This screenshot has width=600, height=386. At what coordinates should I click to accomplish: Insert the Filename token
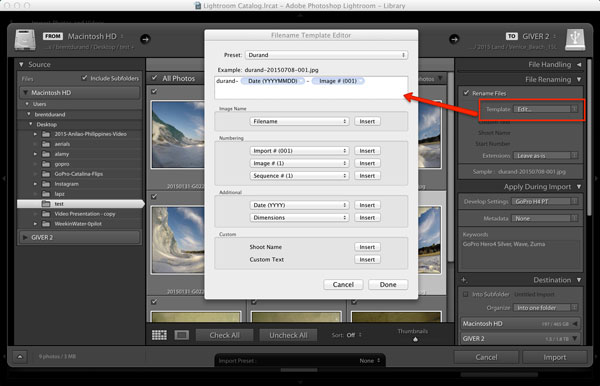[x=367, y=121]
